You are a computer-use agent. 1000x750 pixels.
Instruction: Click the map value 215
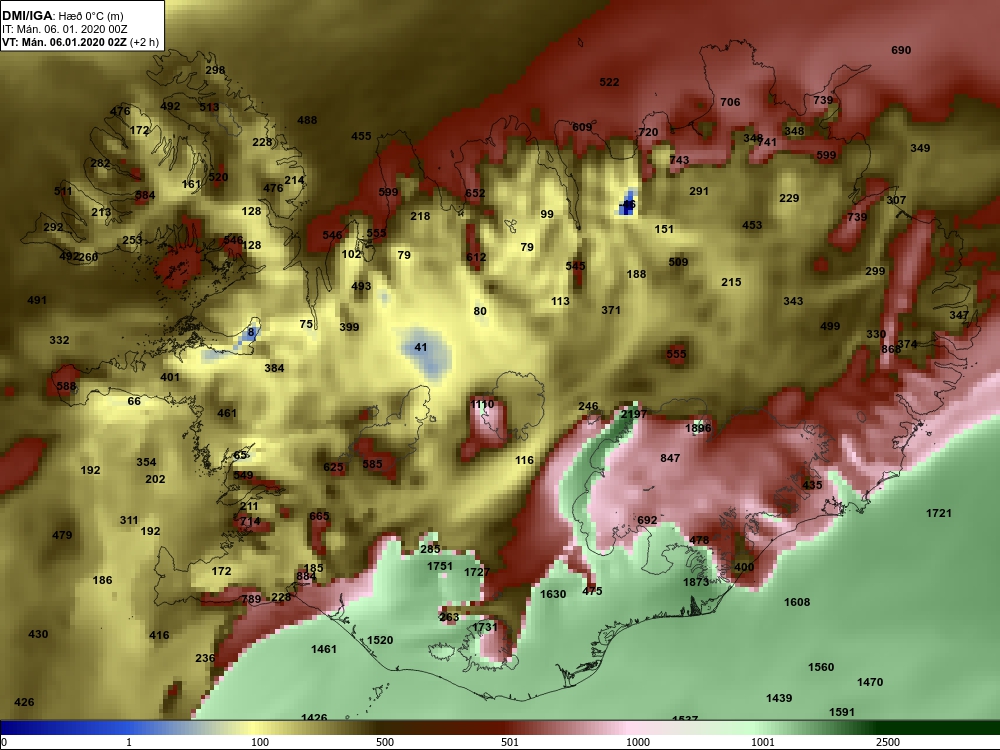731,282
